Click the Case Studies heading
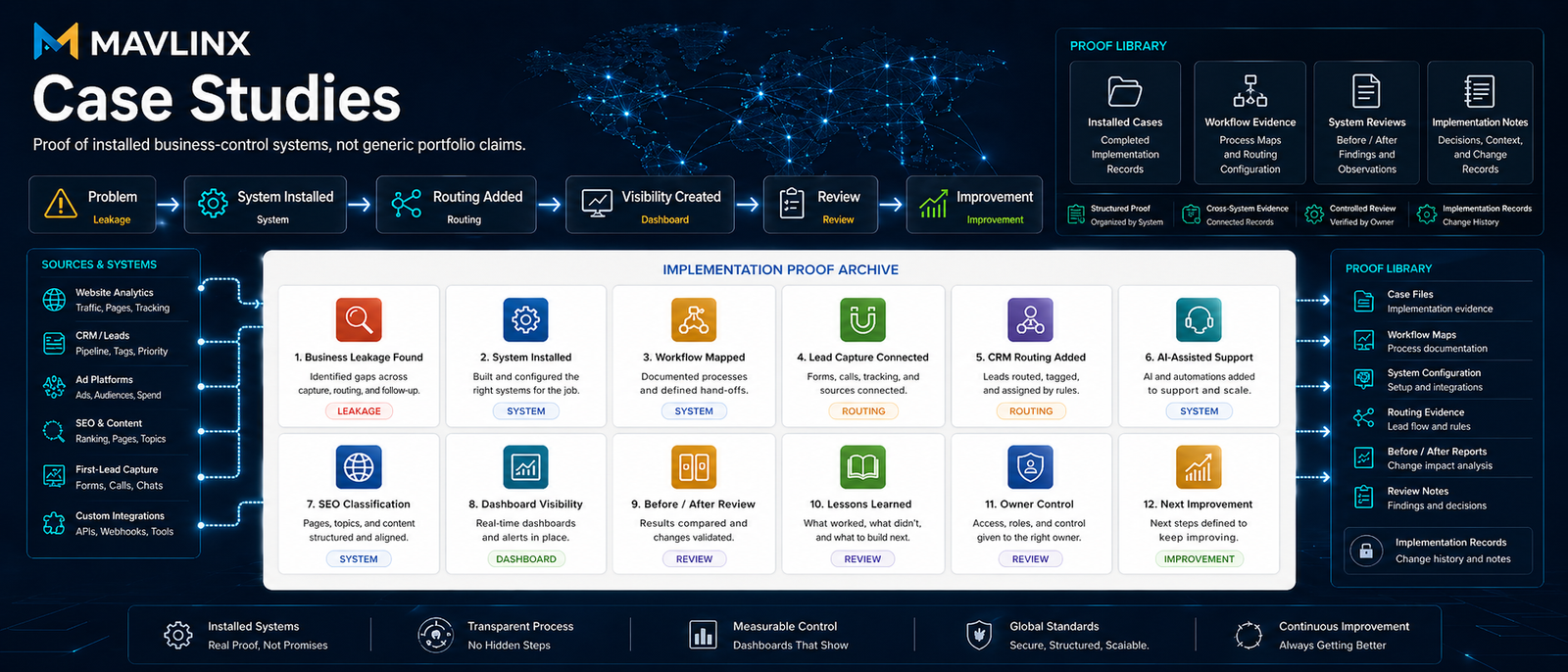The width and height of the screenshot is (1568, 672). [217, 98]
